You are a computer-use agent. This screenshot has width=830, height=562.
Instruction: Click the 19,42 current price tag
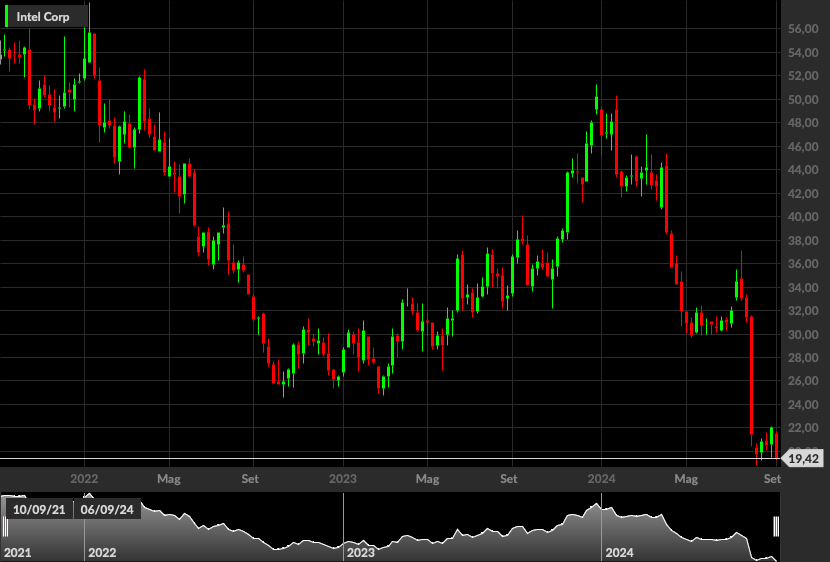[804, 459]
